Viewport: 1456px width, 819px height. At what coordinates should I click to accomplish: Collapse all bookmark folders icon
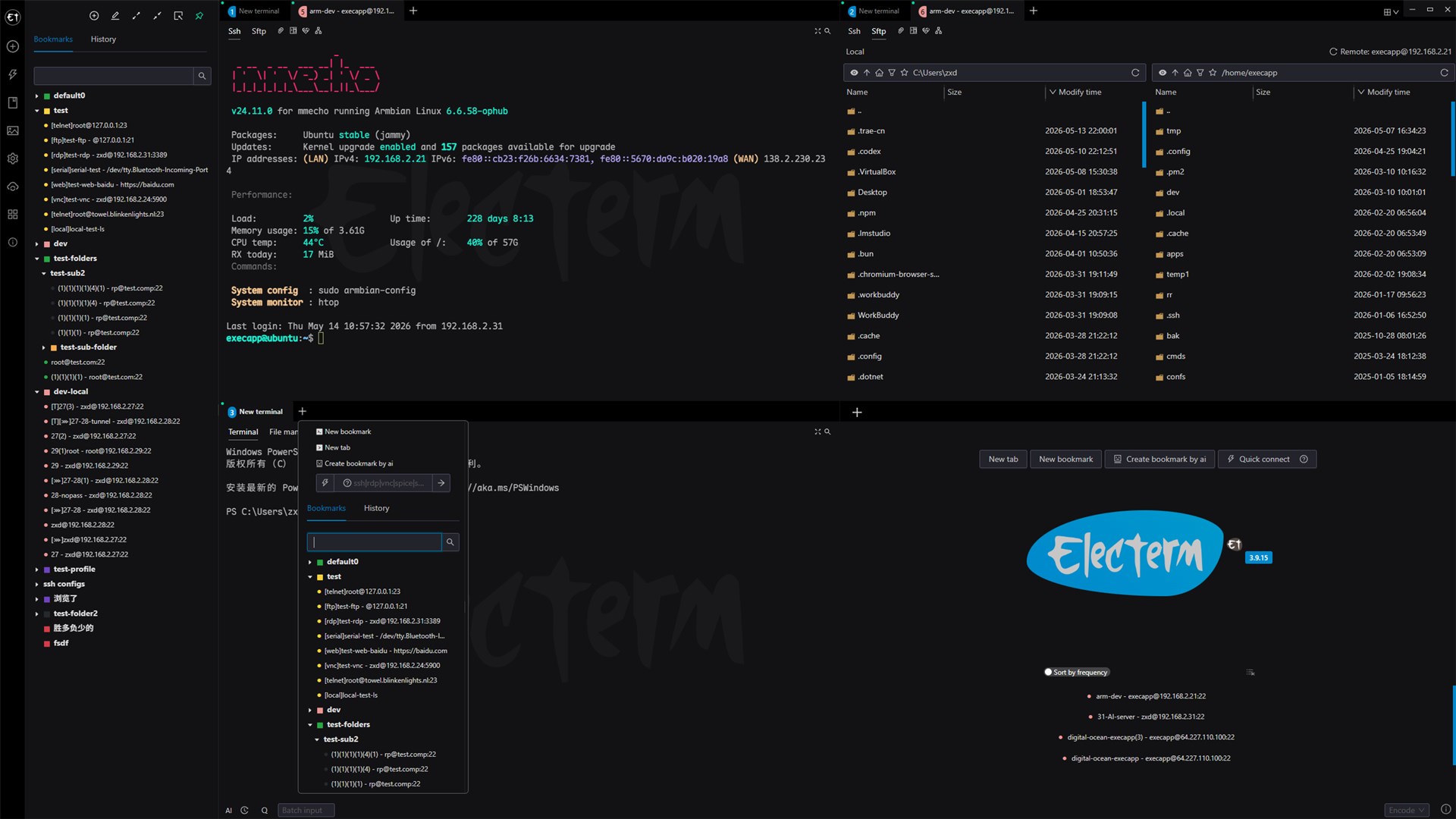[x=157, y=15]
